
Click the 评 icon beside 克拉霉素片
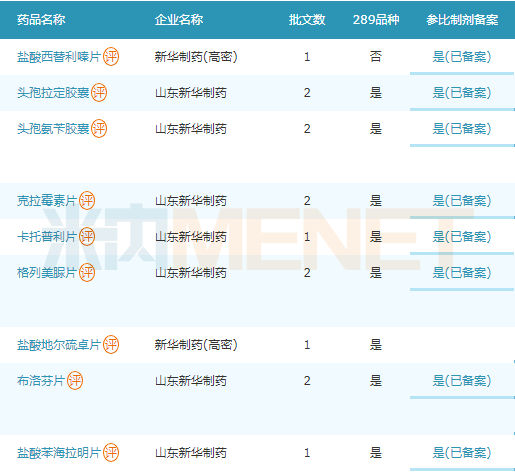click(x=87, y=201)
